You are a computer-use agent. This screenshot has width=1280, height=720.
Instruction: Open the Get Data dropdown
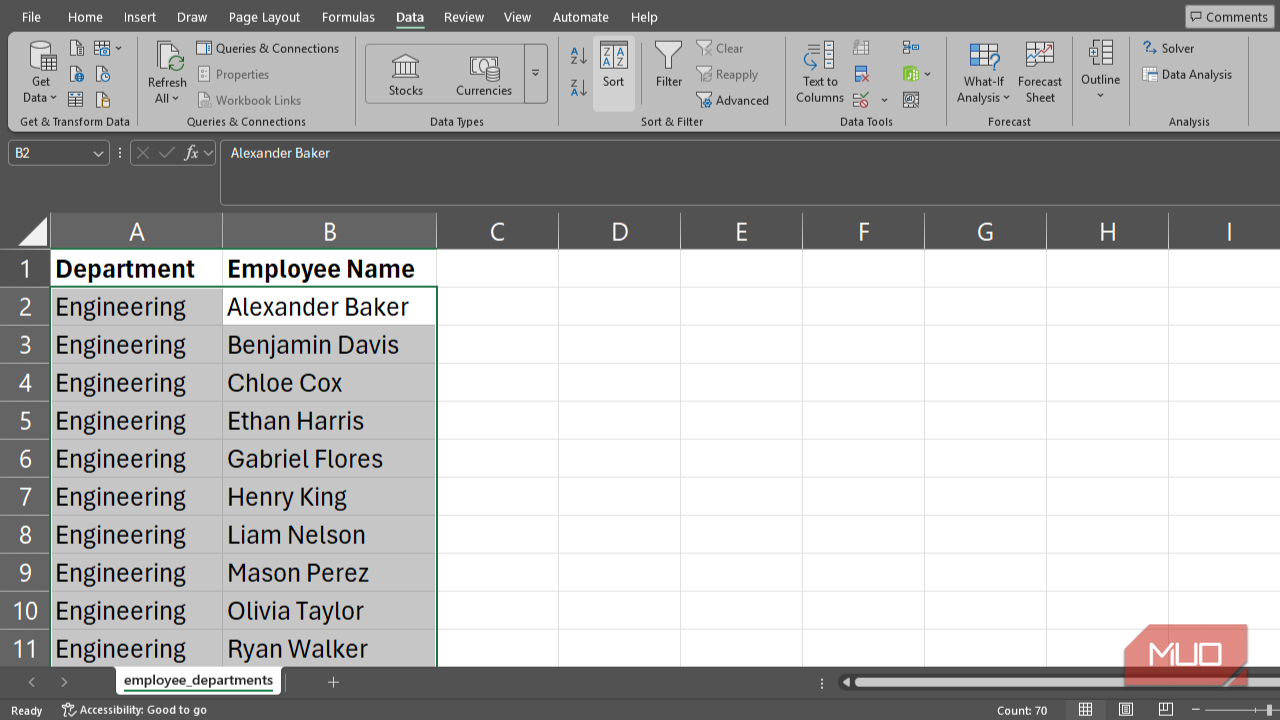coord(42,72)
